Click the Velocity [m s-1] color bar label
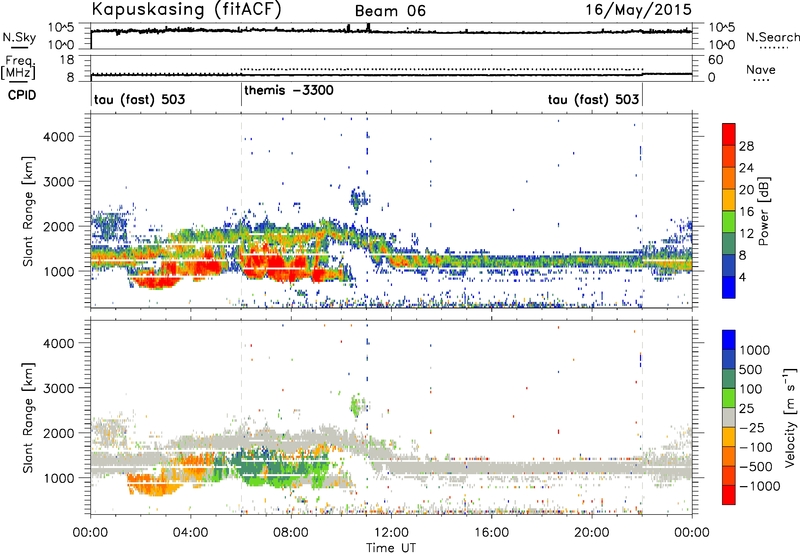 (790, 417)
